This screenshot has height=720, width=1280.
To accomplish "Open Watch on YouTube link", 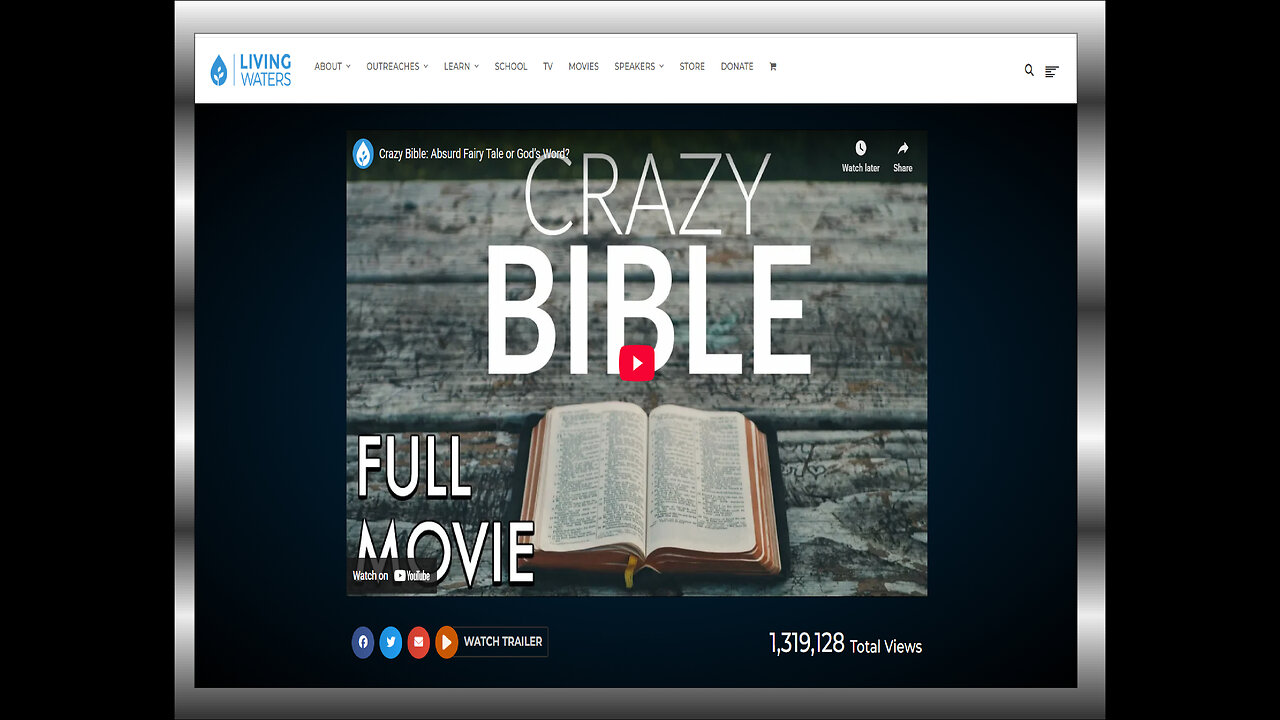I will coord(392,576).
